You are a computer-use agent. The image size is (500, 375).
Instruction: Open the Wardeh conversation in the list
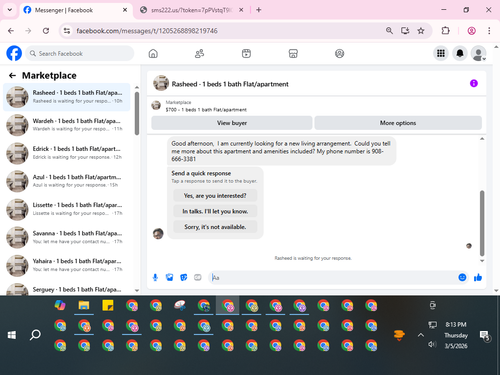coord(67,125)
